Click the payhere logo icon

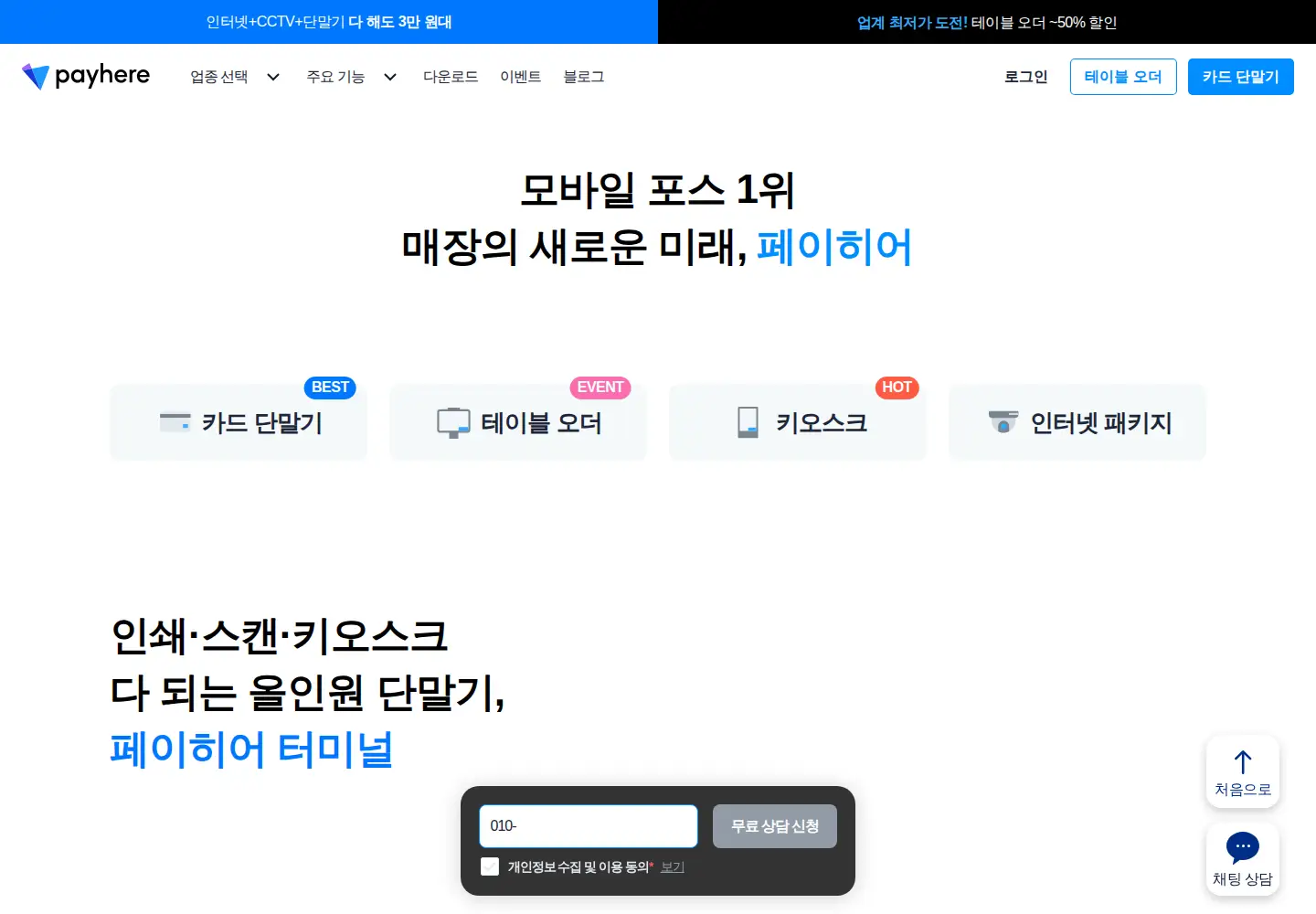36,76
